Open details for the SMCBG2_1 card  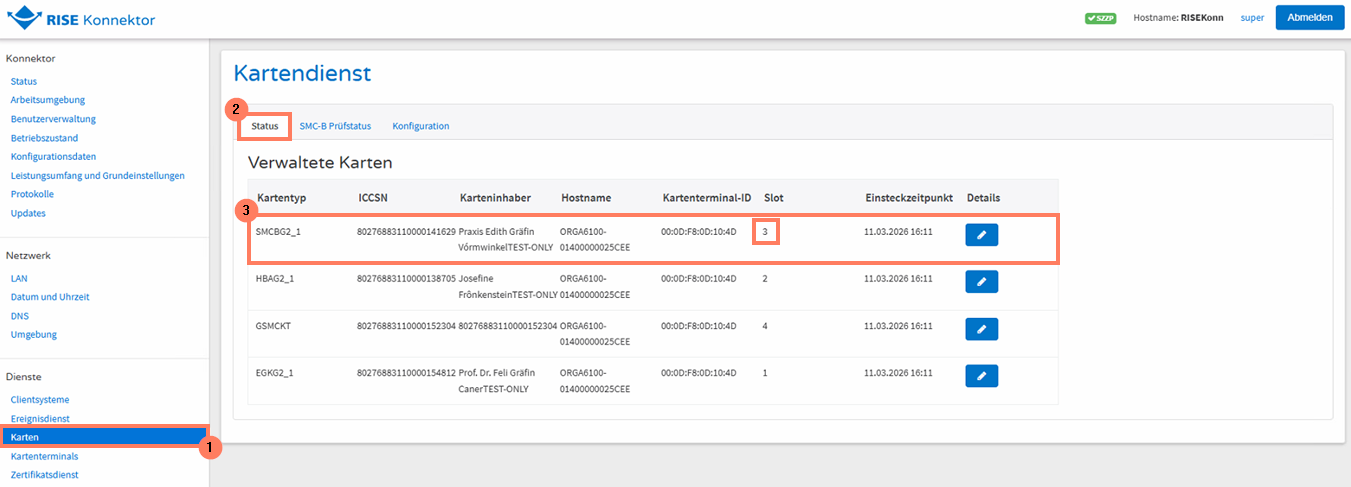(981, 235)
